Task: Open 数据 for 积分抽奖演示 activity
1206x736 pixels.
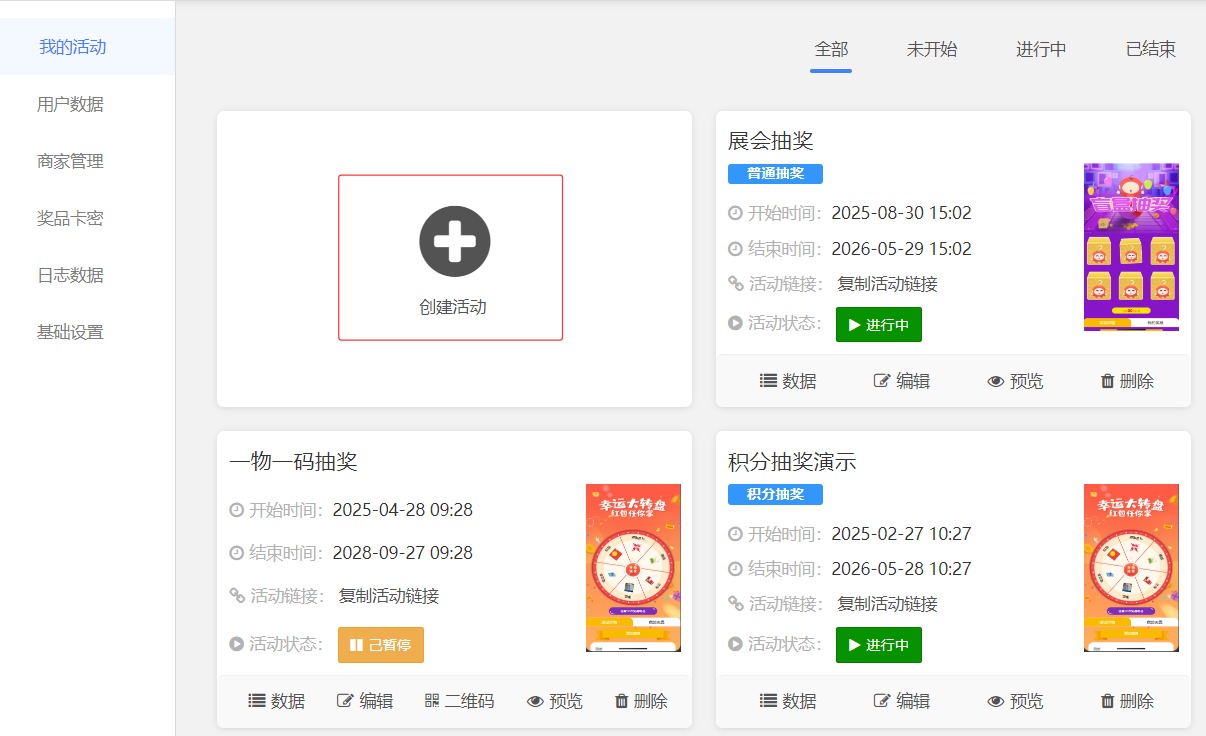Action: (x=788, y=701)
